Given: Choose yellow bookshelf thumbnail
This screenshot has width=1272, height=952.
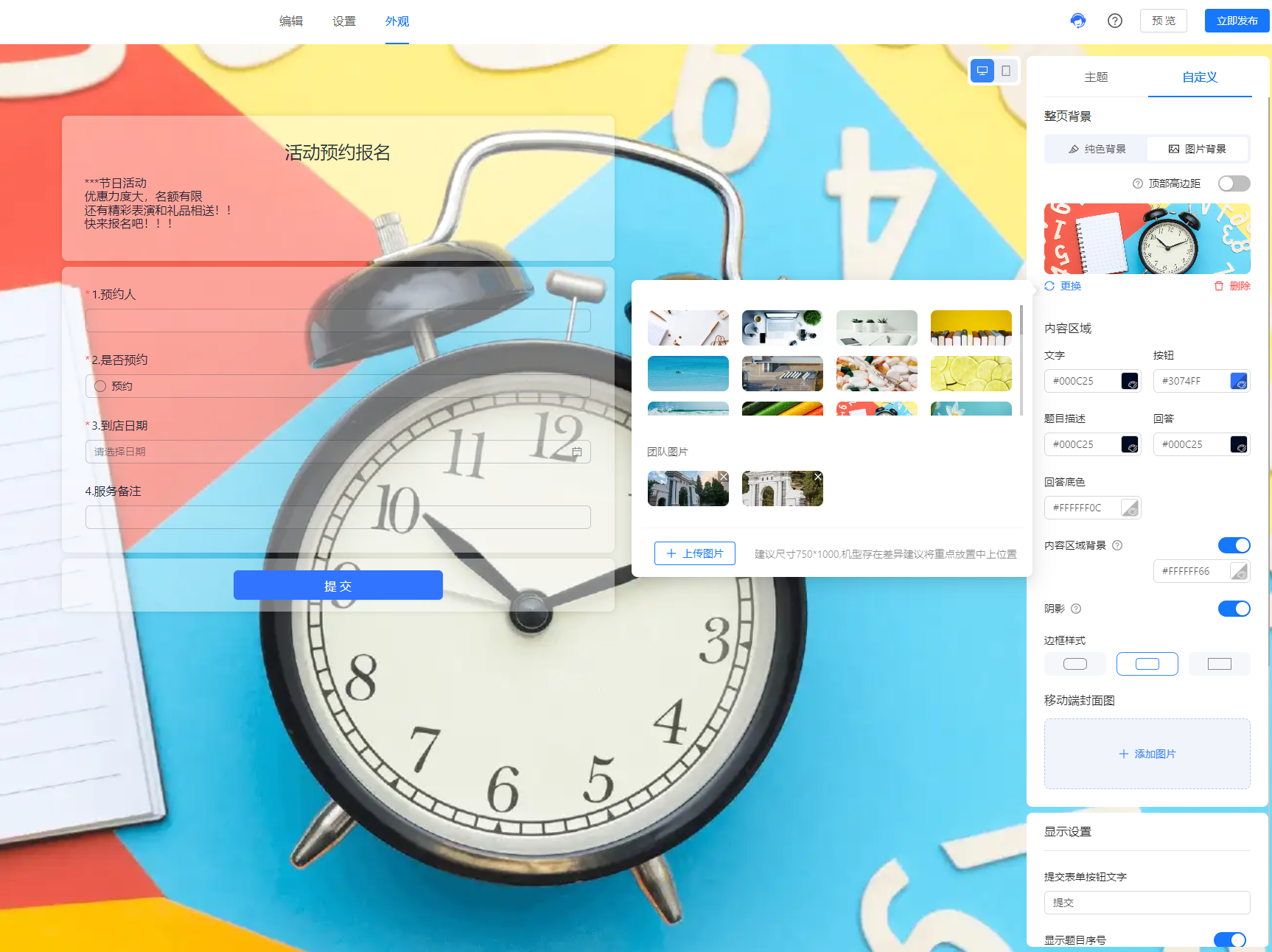Looking at the screenshot, I should pos(971,328).
